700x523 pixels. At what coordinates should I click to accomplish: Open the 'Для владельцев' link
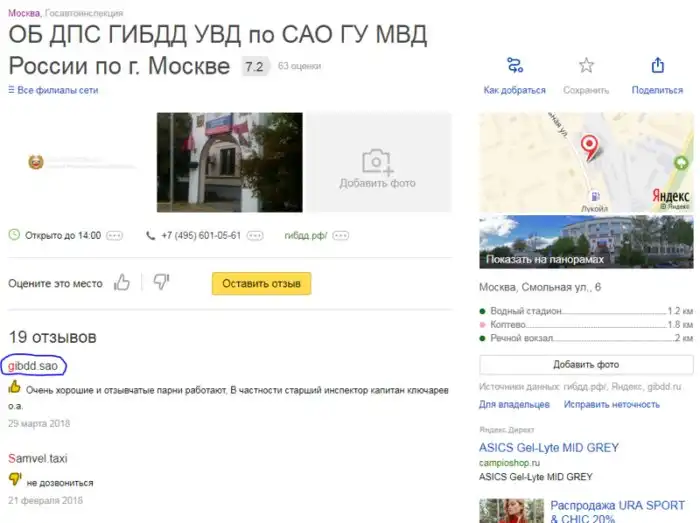pos(514,405)
